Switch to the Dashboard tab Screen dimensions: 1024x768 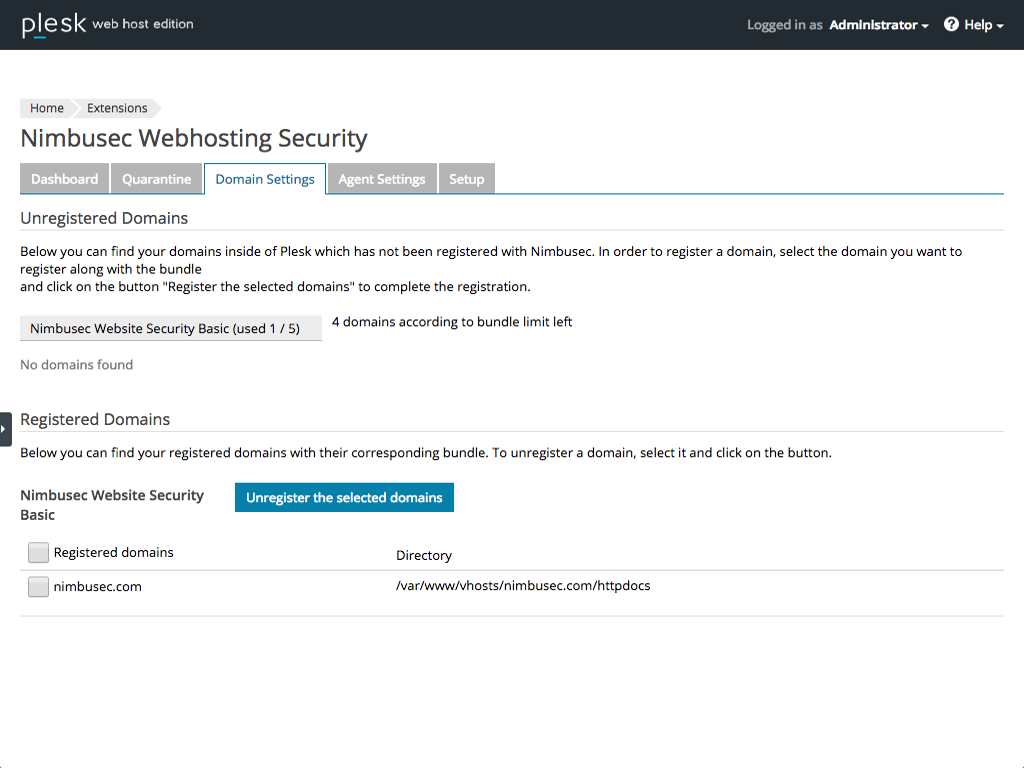(65, 179)
